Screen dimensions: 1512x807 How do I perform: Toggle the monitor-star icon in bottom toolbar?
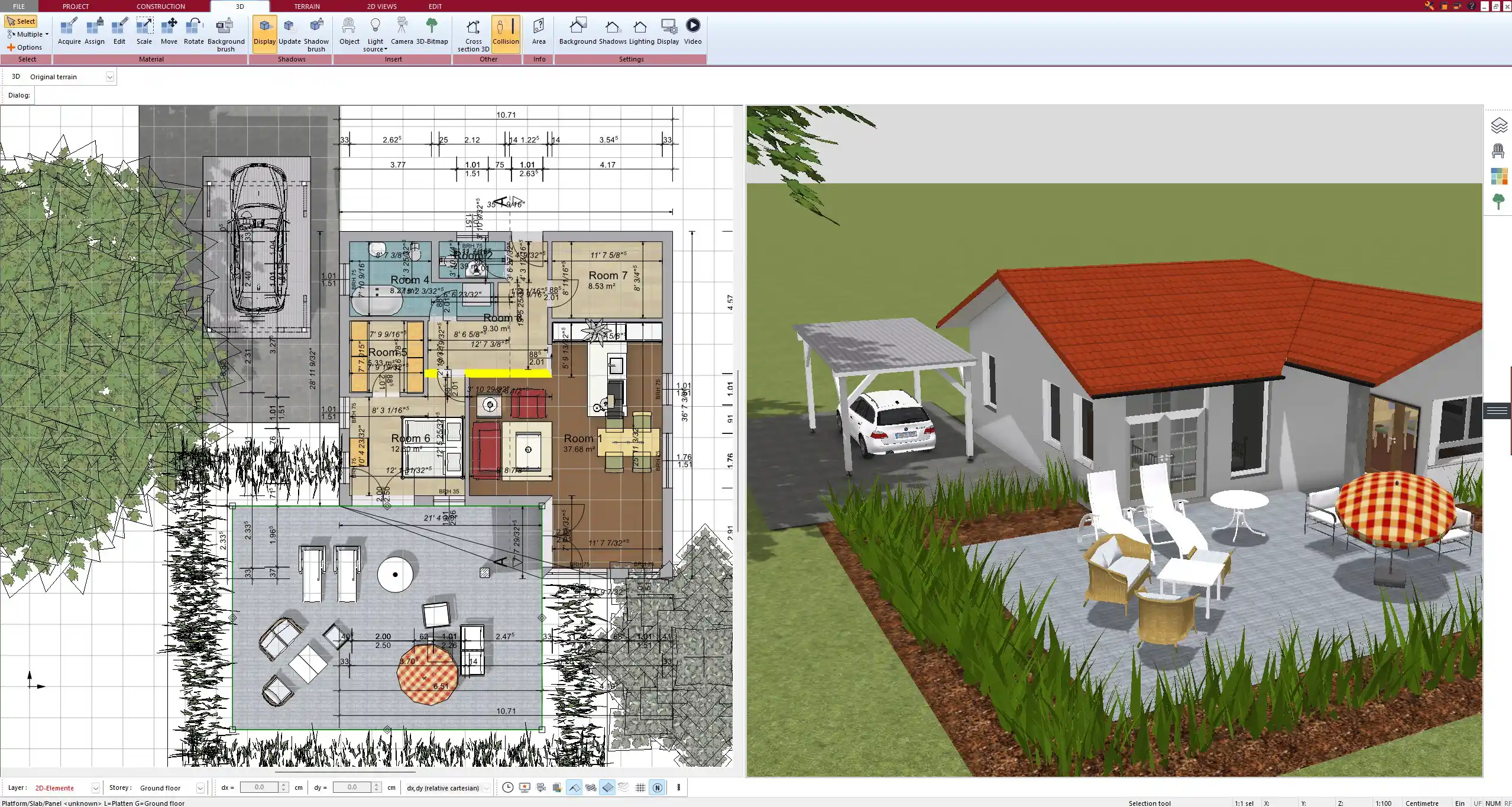524,787
